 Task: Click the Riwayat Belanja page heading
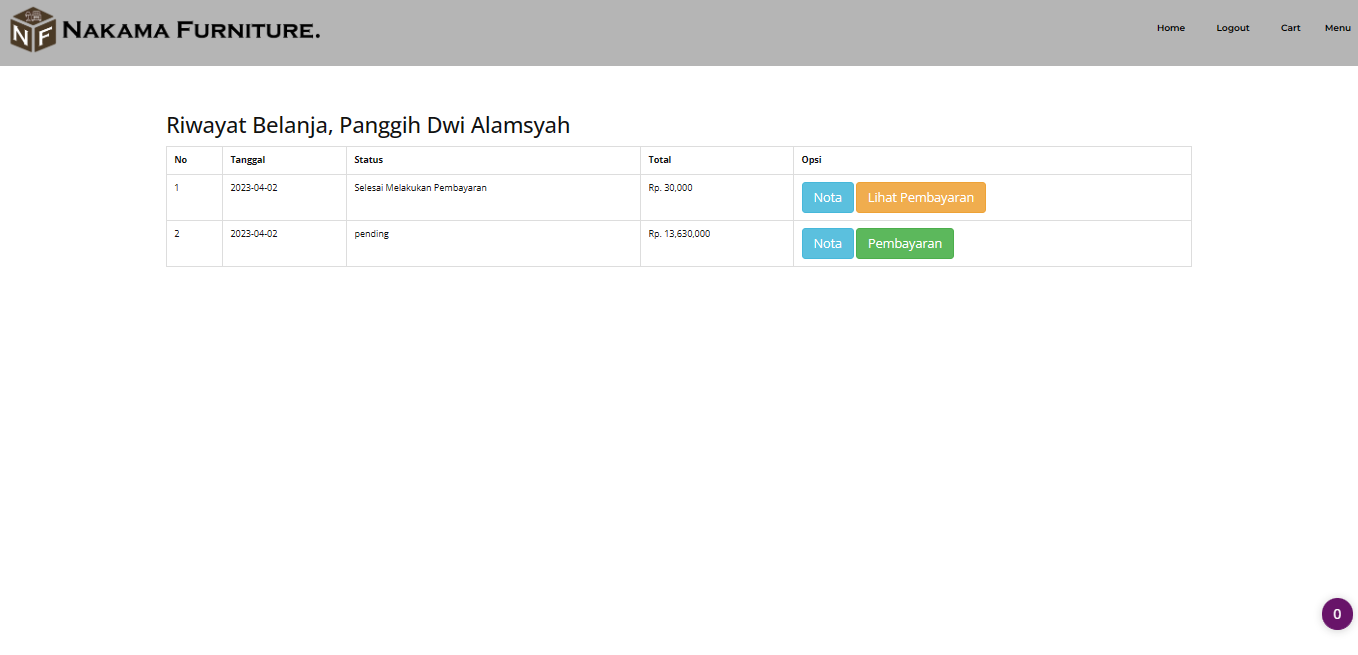point(368,125)
